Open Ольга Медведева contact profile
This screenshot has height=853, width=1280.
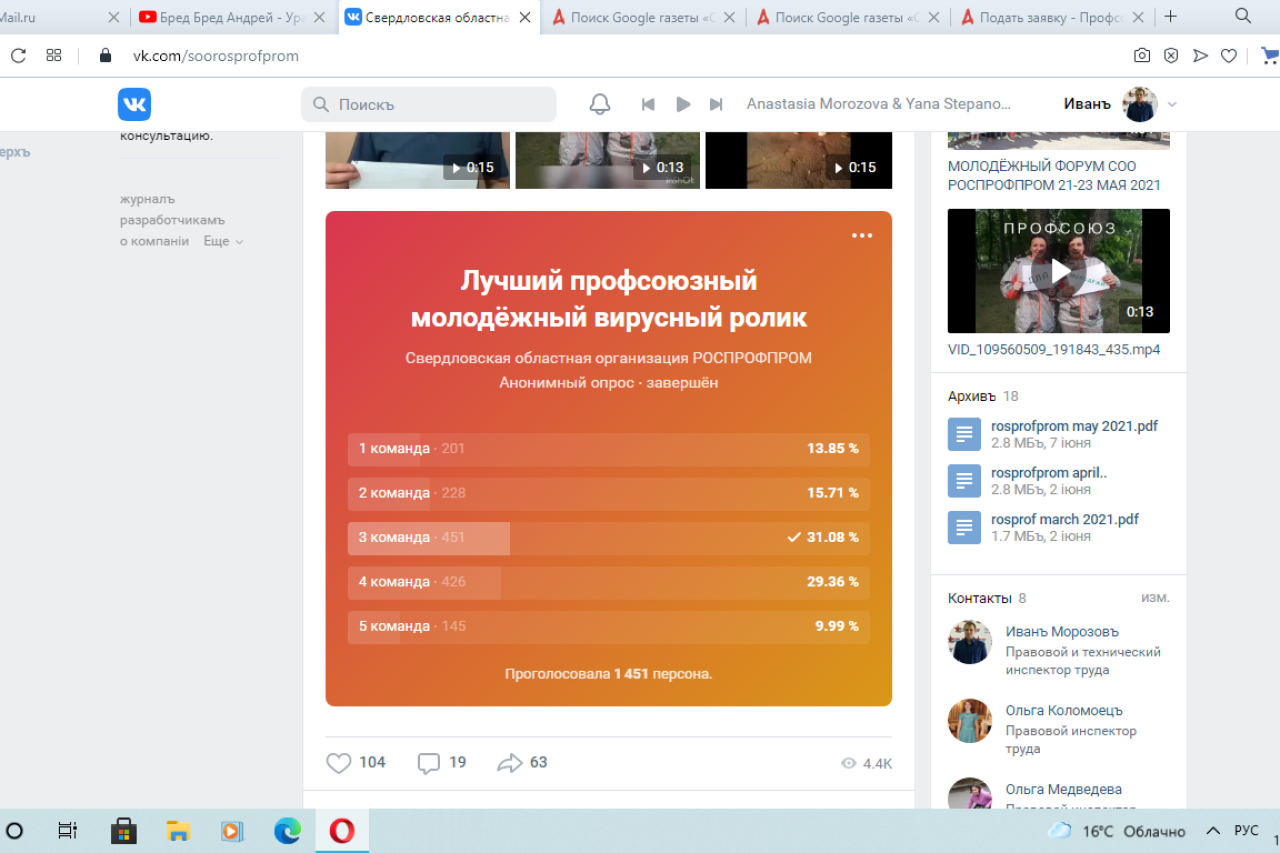[1064, 790]
